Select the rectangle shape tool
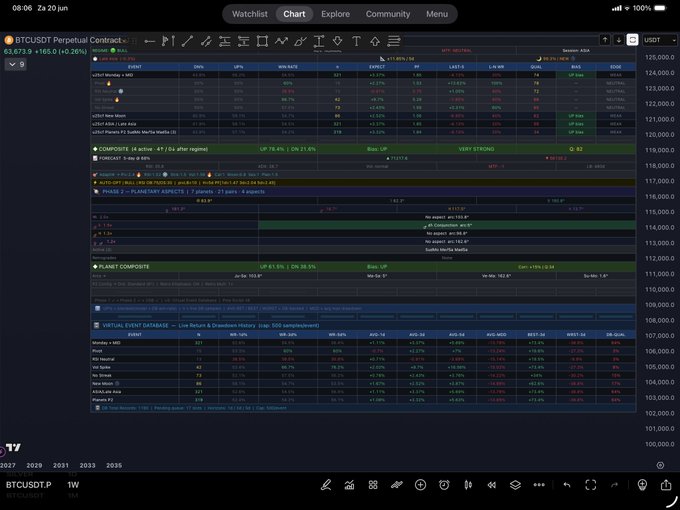The width and height of the screenshot is (680, 510). [262, 41]
